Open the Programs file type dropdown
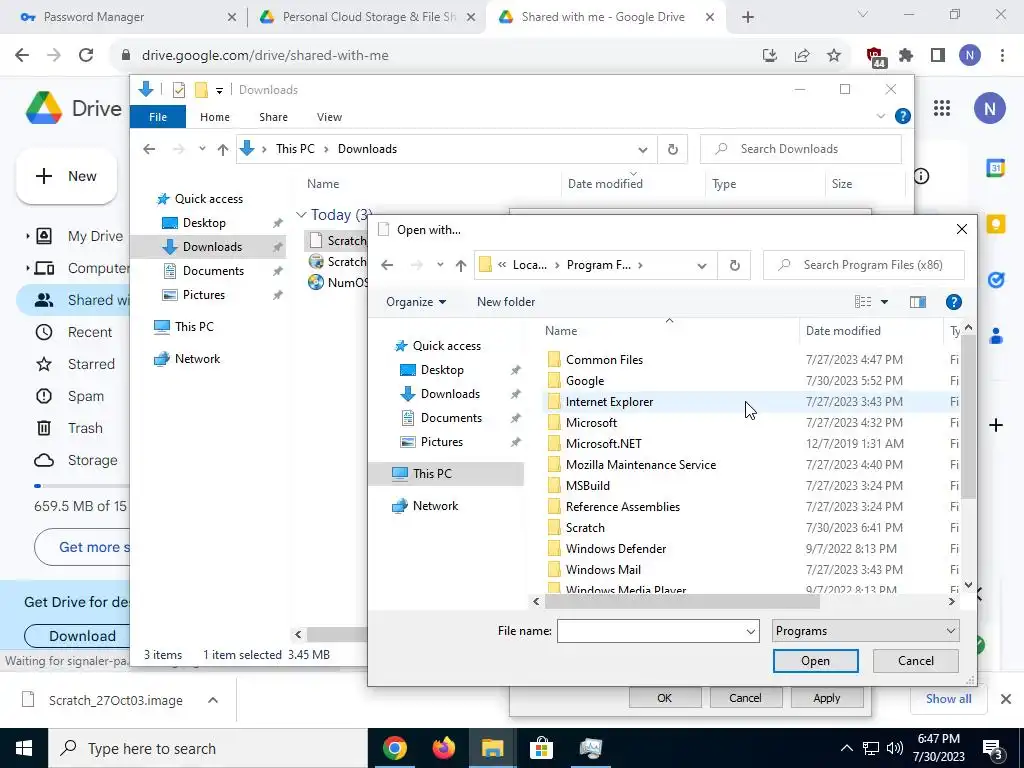Screen dimensions: 1024x768 tap(865, 631)
